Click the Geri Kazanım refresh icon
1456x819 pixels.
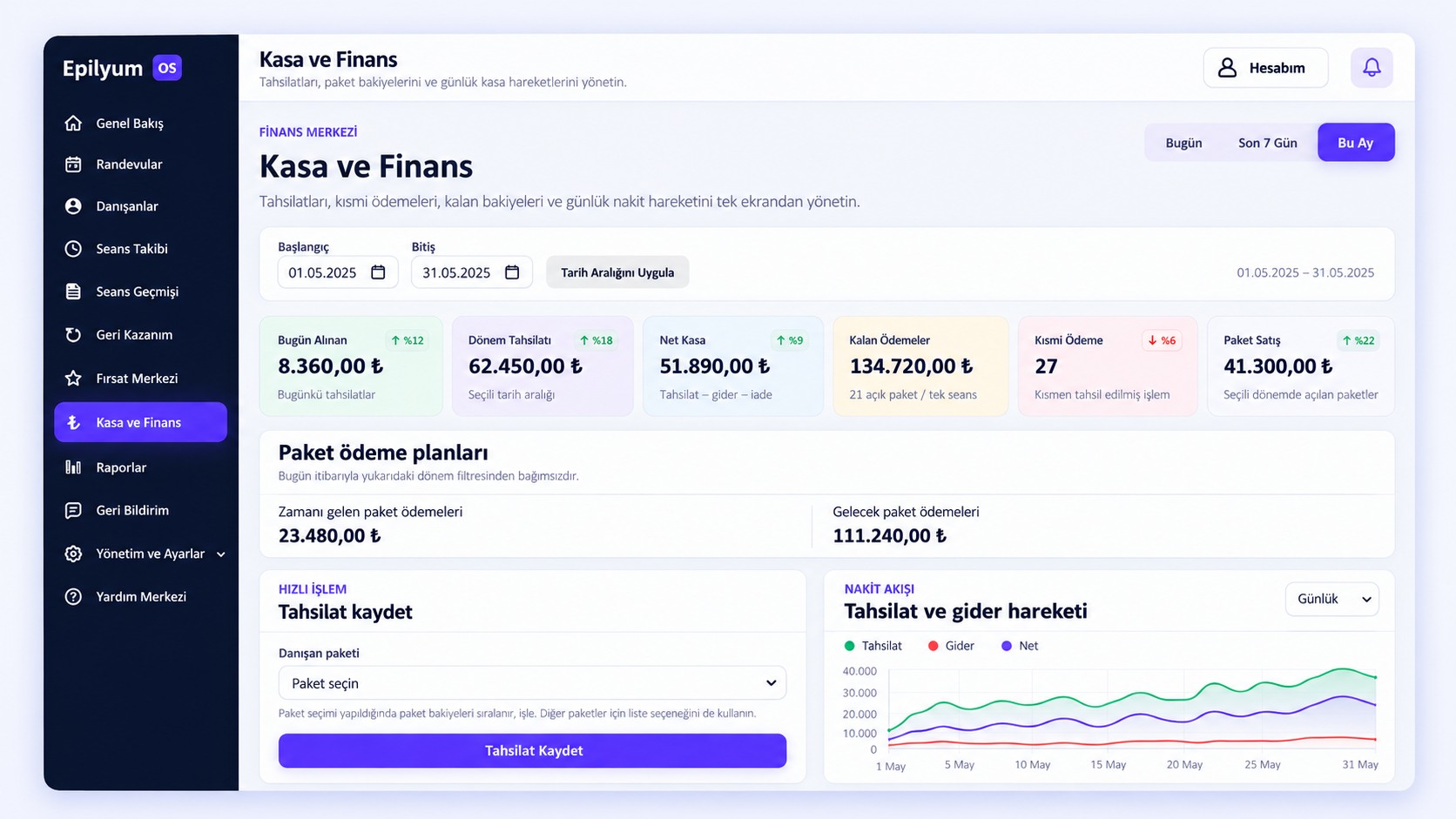tap(73, 335)
